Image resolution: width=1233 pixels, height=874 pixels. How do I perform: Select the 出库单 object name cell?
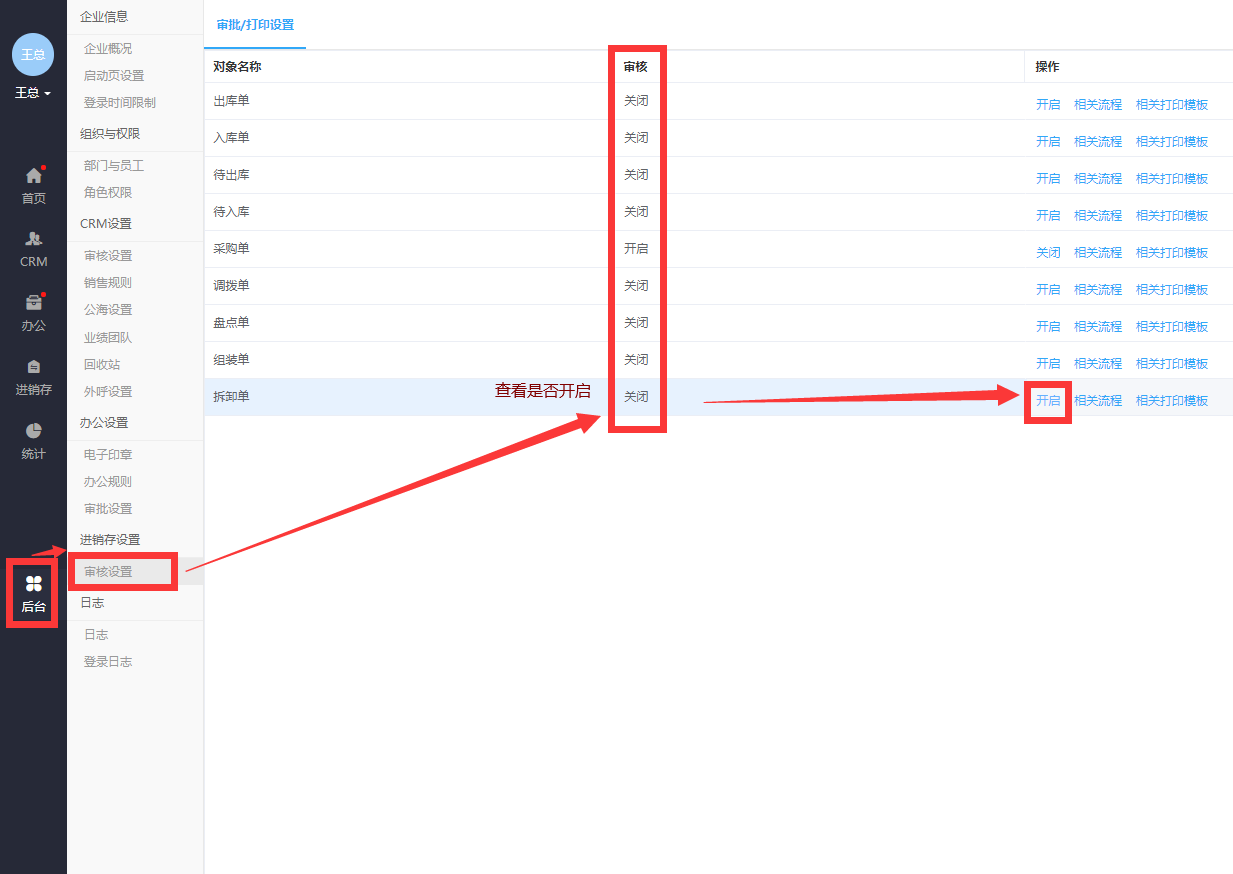coord(231,100)
